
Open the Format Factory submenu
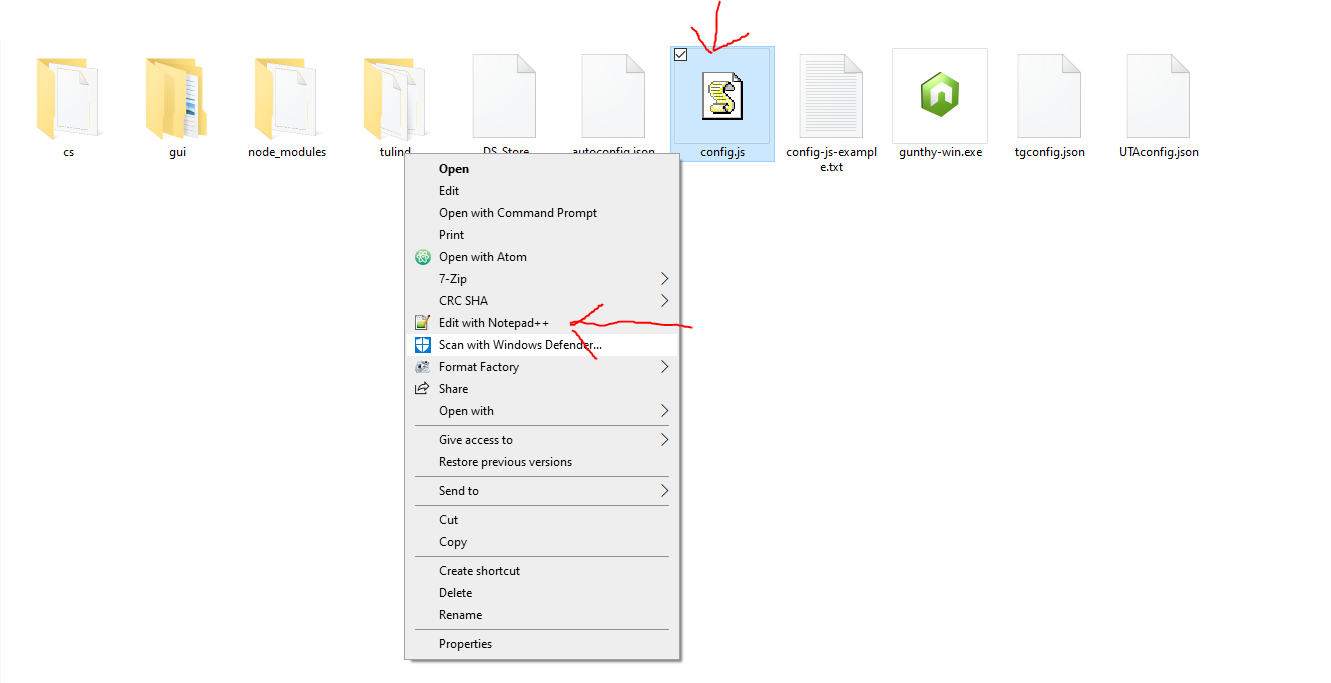coord(478,367)
